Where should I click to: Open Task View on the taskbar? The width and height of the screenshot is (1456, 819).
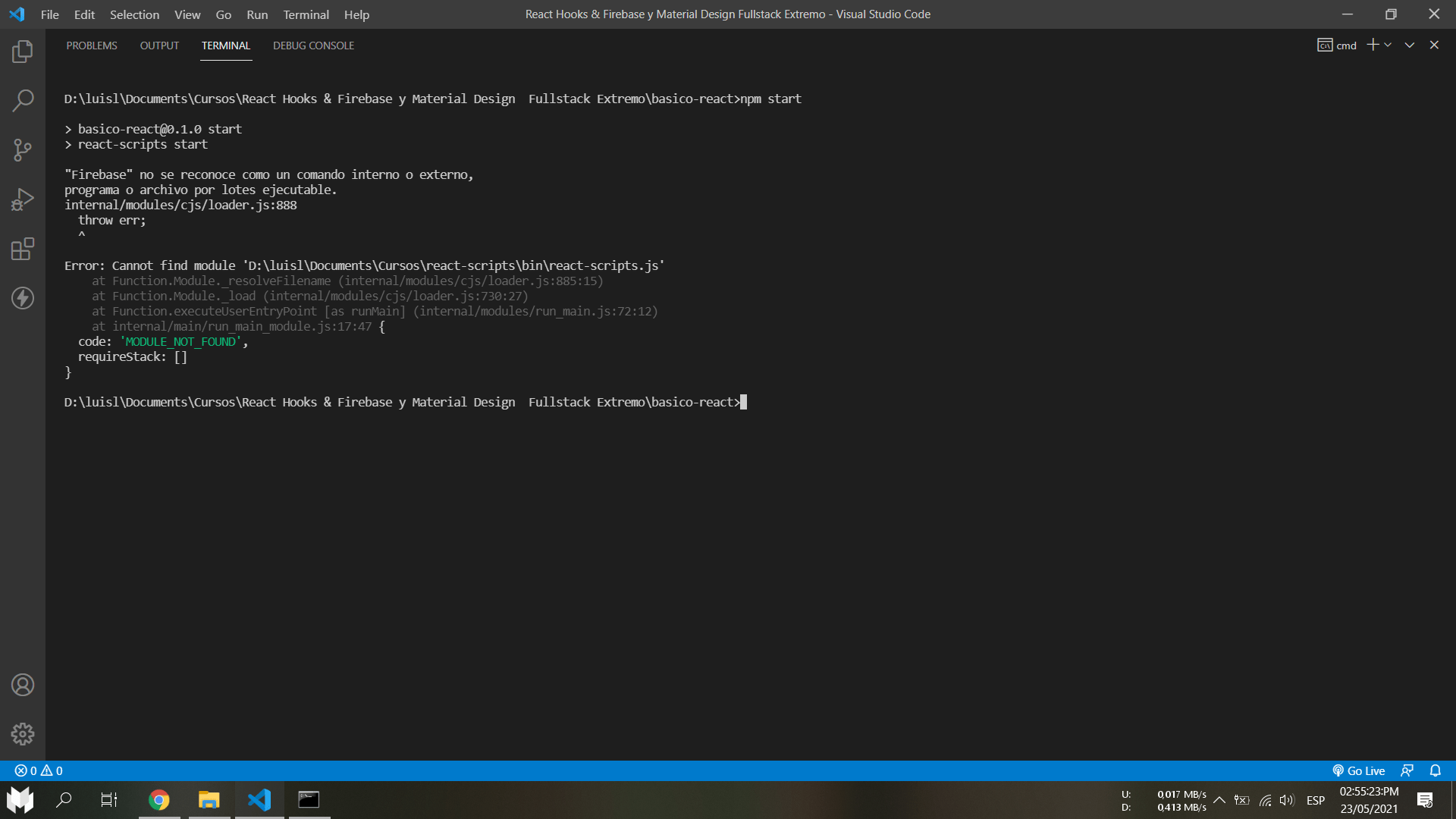(x=109, y=799)
